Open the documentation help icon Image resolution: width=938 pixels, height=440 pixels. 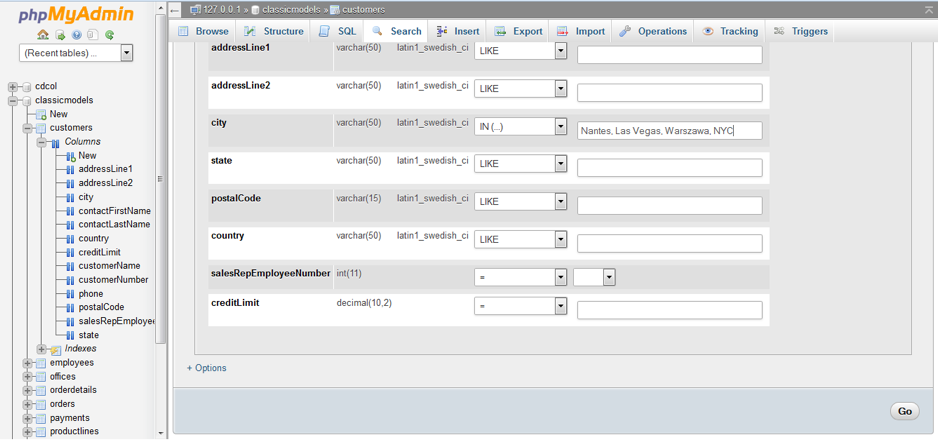click(x=76, y=35)
